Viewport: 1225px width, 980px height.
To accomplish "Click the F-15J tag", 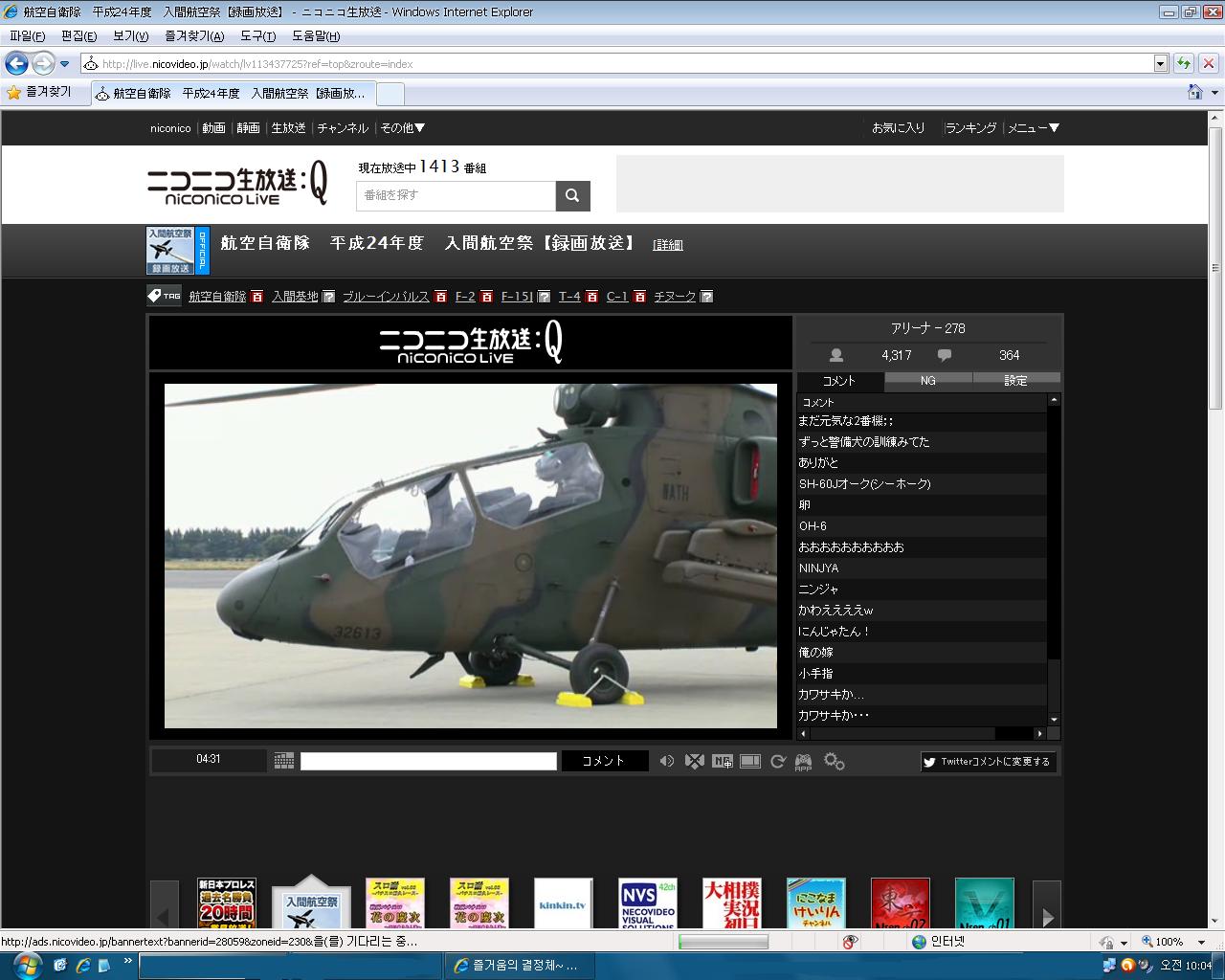I will 517,297.
